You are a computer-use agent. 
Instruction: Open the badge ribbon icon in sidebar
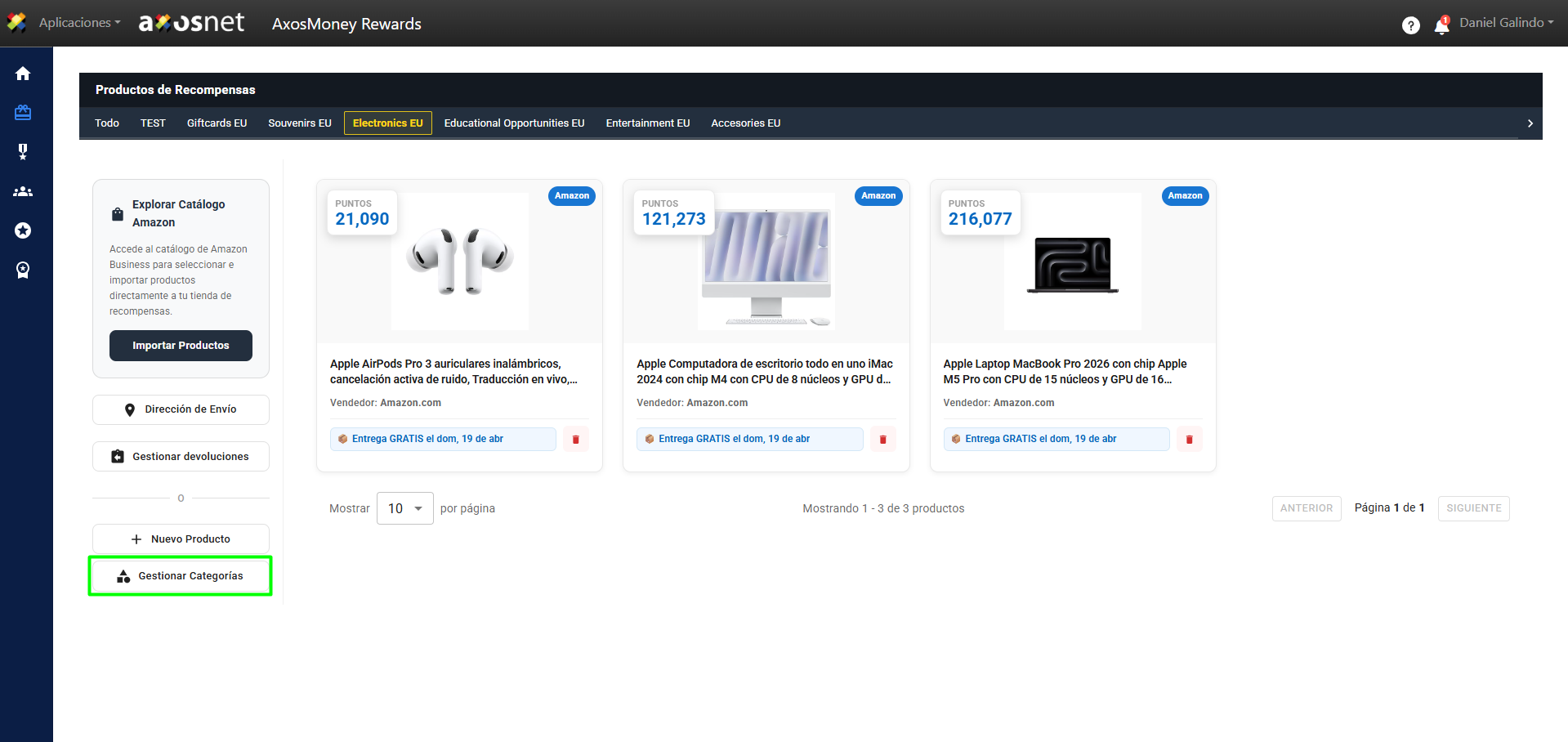coord(23,270)
